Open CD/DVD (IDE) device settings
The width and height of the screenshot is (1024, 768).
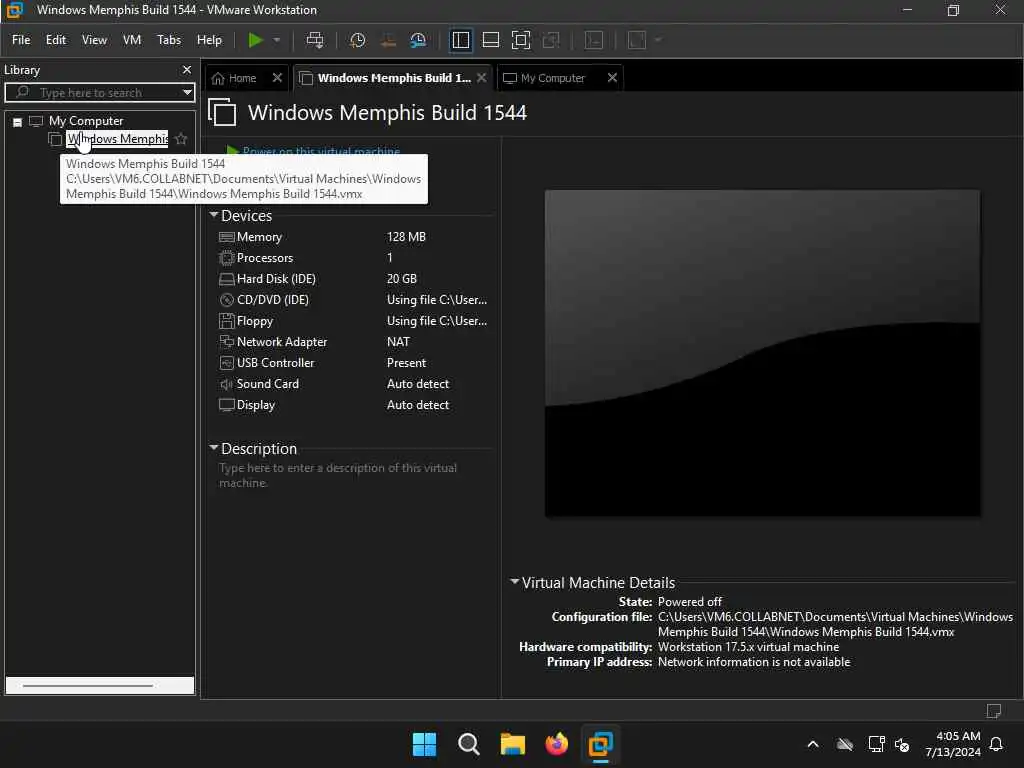pyautogui.click(x=272, y=300)
